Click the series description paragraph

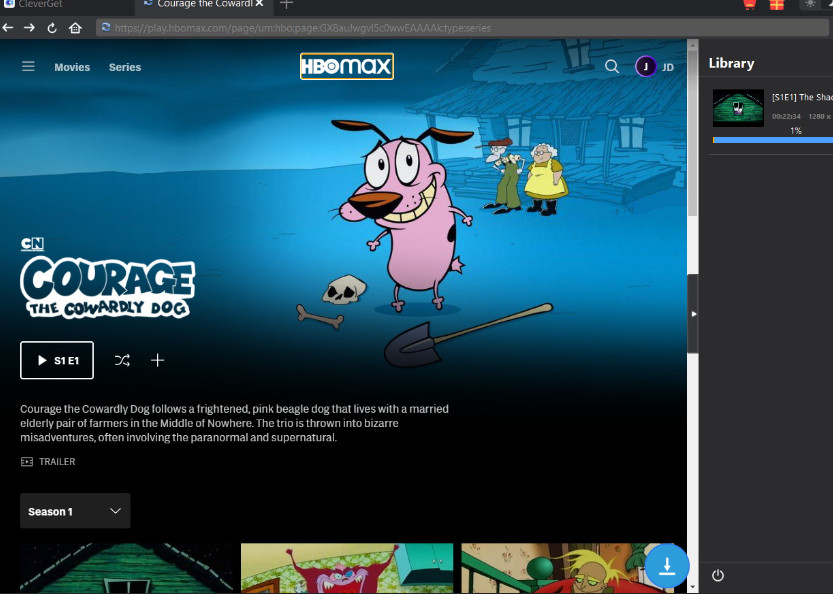coord(234,423)
